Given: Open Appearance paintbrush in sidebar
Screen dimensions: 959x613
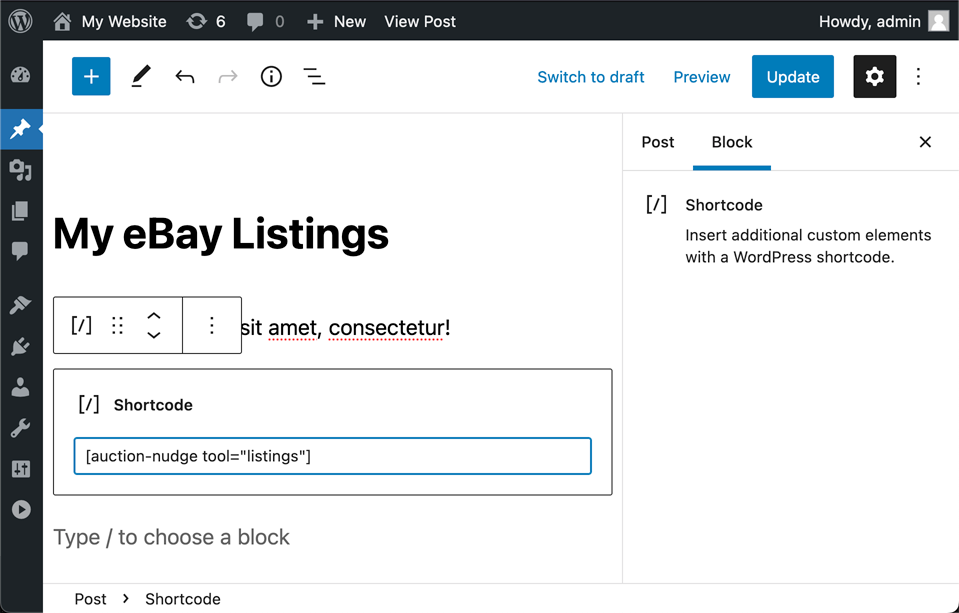Looking at the screenshot, I should click(x=21, y=305).
